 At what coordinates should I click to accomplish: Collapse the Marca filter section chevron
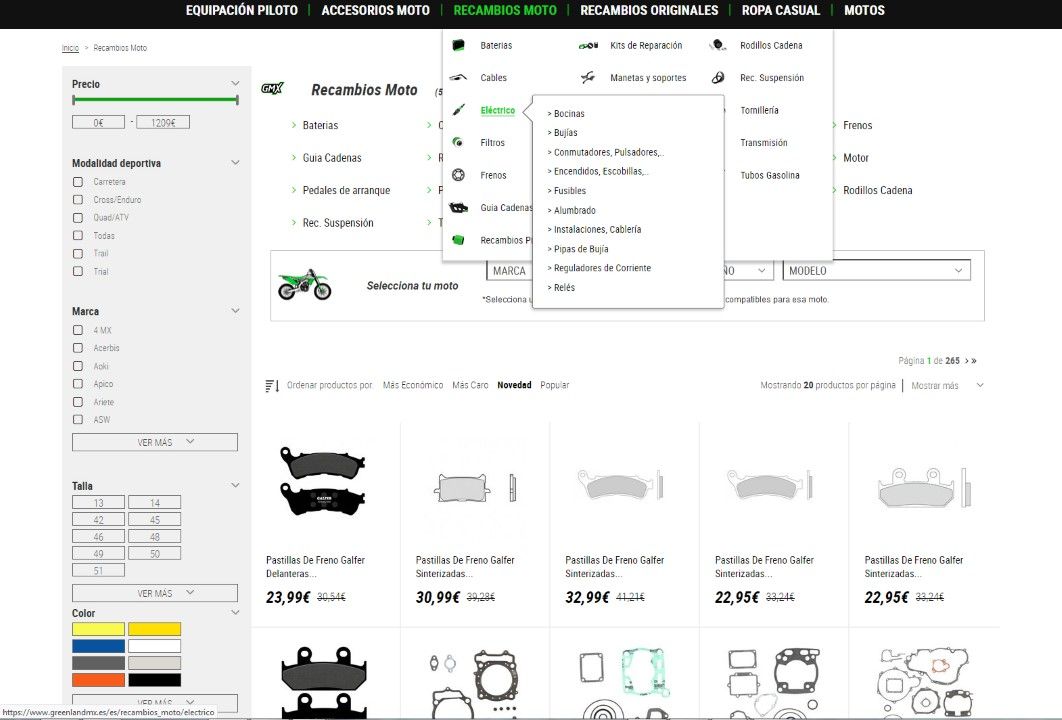tap(235, 311)
